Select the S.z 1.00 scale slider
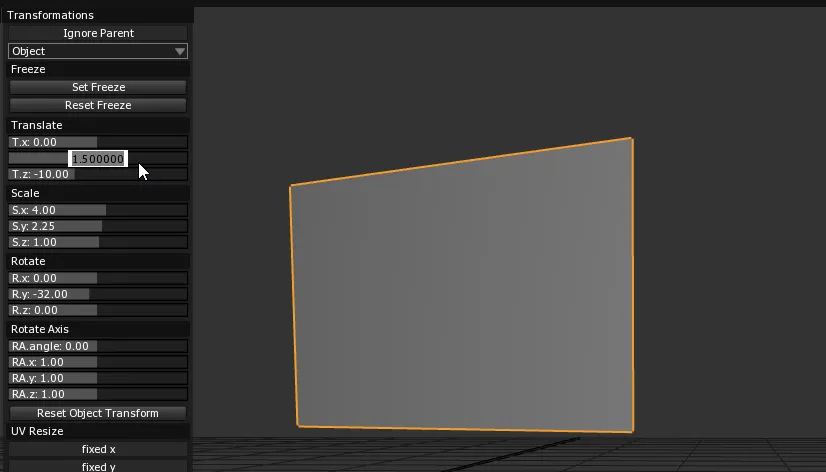 [x=98, y=242]
